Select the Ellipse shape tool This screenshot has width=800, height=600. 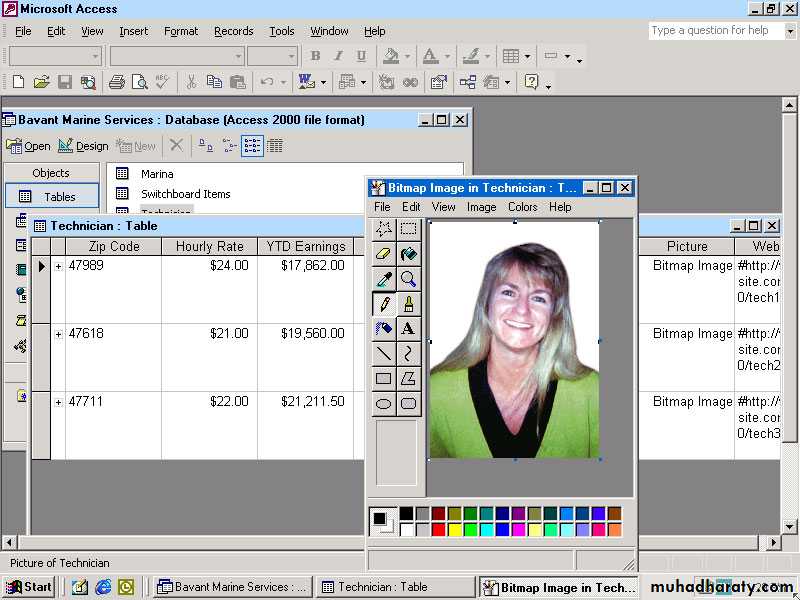coord(384,403)
